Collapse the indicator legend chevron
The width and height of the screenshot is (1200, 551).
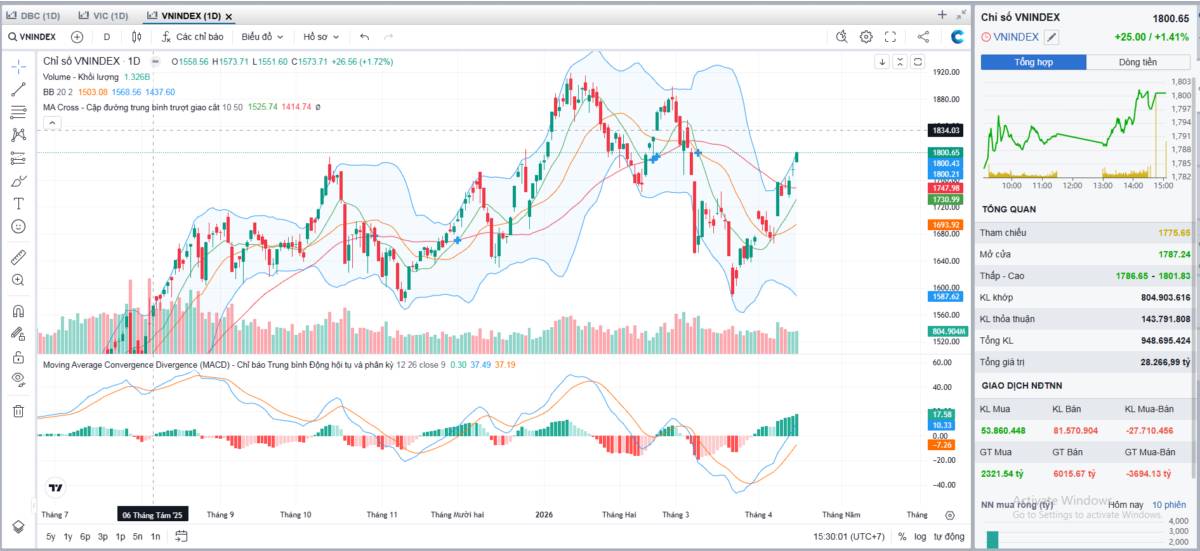point(51,123)
